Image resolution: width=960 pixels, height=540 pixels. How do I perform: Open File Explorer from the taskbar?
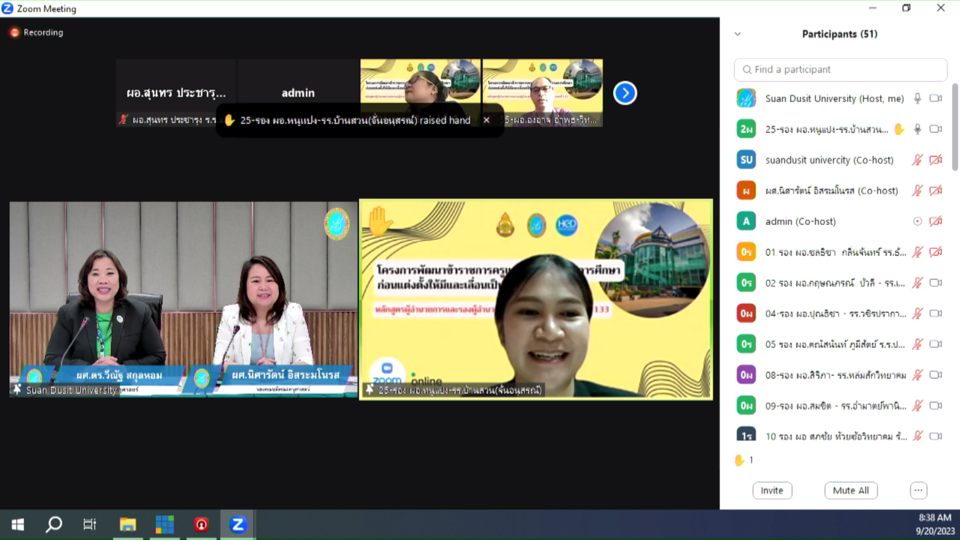coord(128,524)
